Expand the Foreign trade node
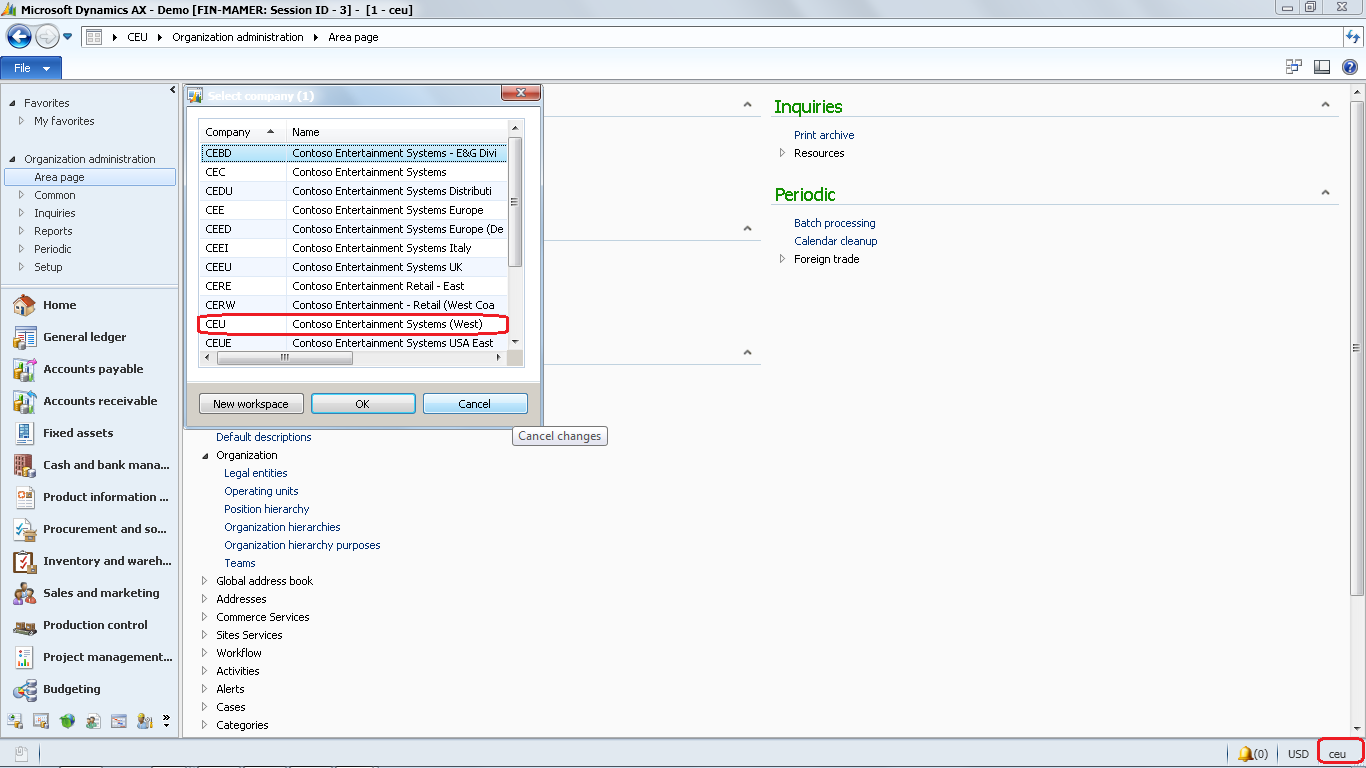 tap(783, 259)
